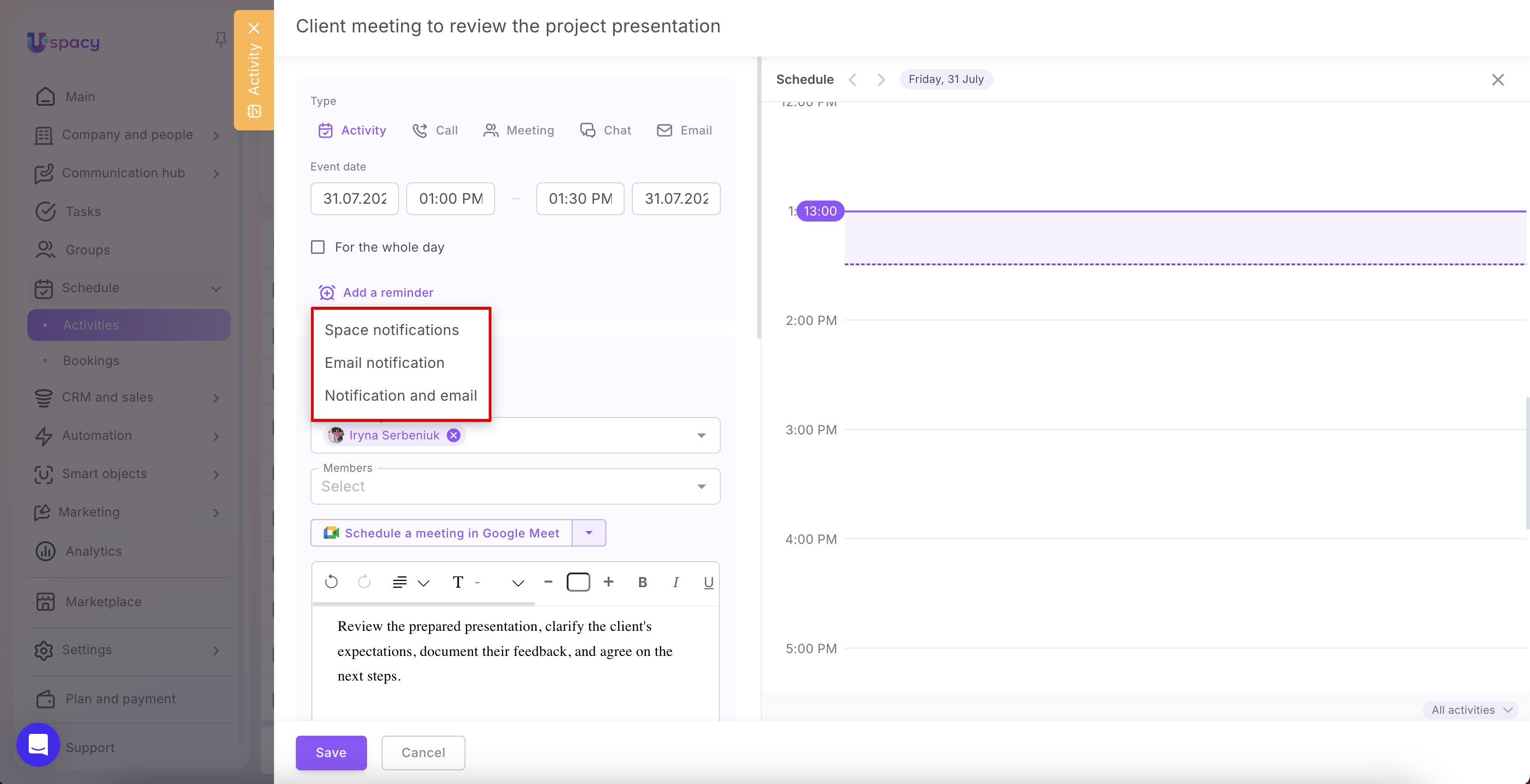
Task: Redo in the text editor toolbar
Action: (x=364, y=582)
